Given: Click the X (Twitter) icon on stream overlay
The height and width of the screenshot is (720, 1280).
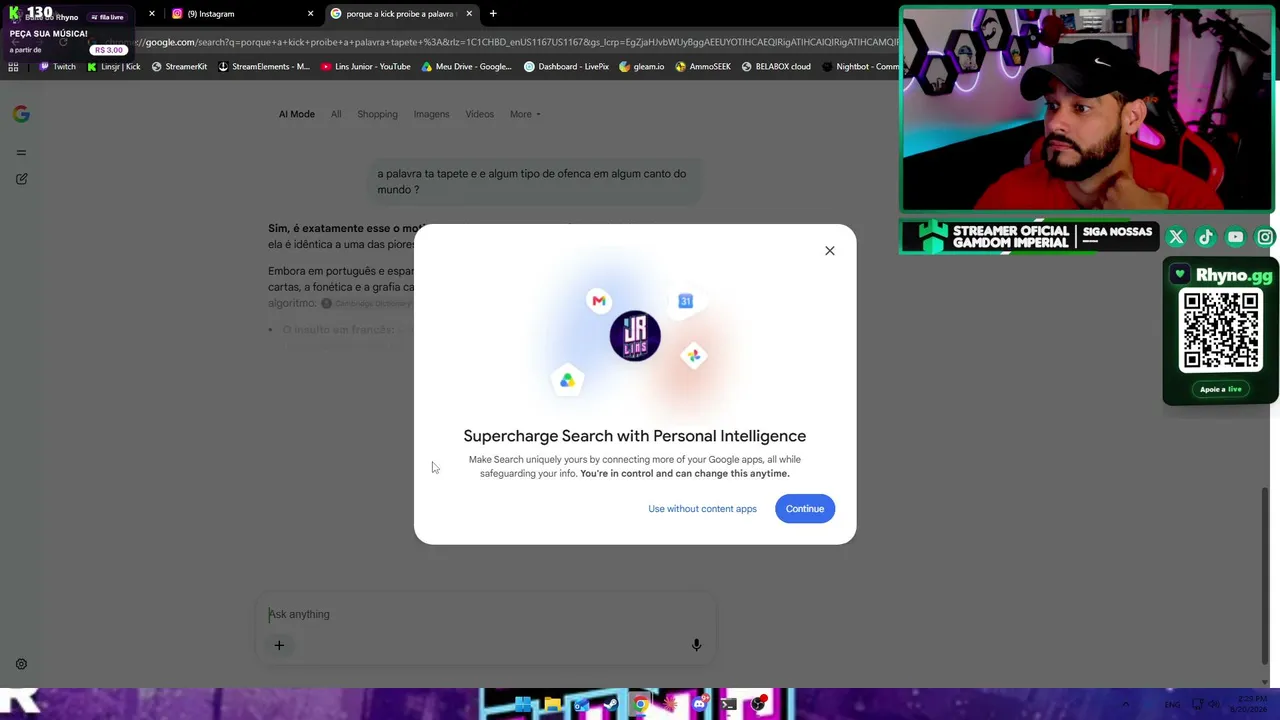Looking at the screenshot, I should (x=1176, y=237).
